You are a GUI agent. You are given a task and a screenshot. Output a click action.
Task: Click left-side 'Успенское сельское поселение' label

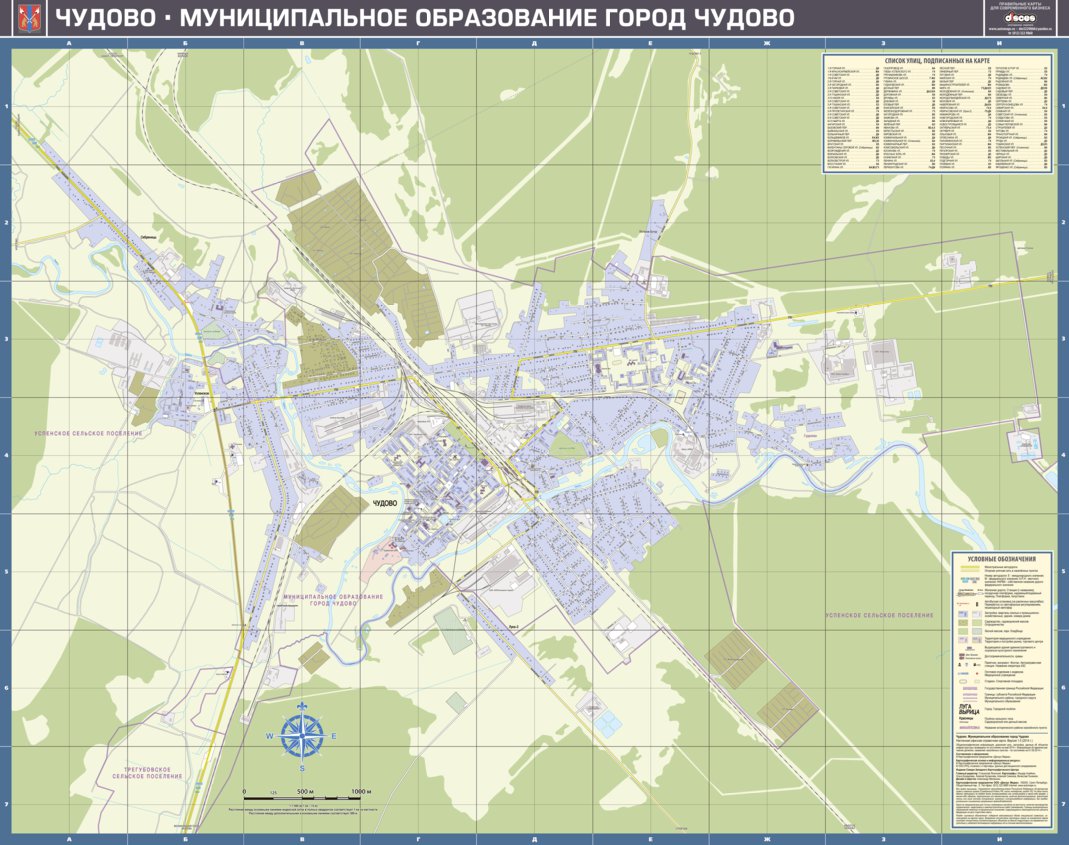coord(79,433)
